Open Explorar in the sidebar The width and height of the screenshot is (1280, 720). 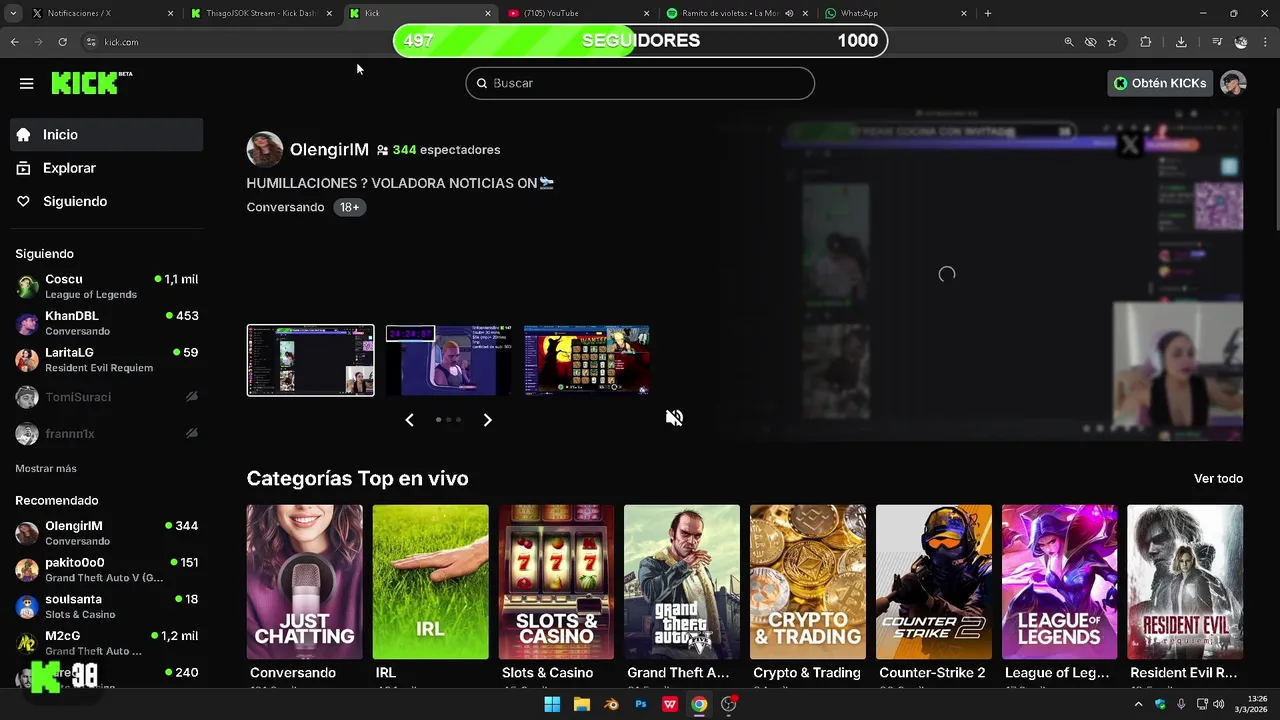pos(107,168)
